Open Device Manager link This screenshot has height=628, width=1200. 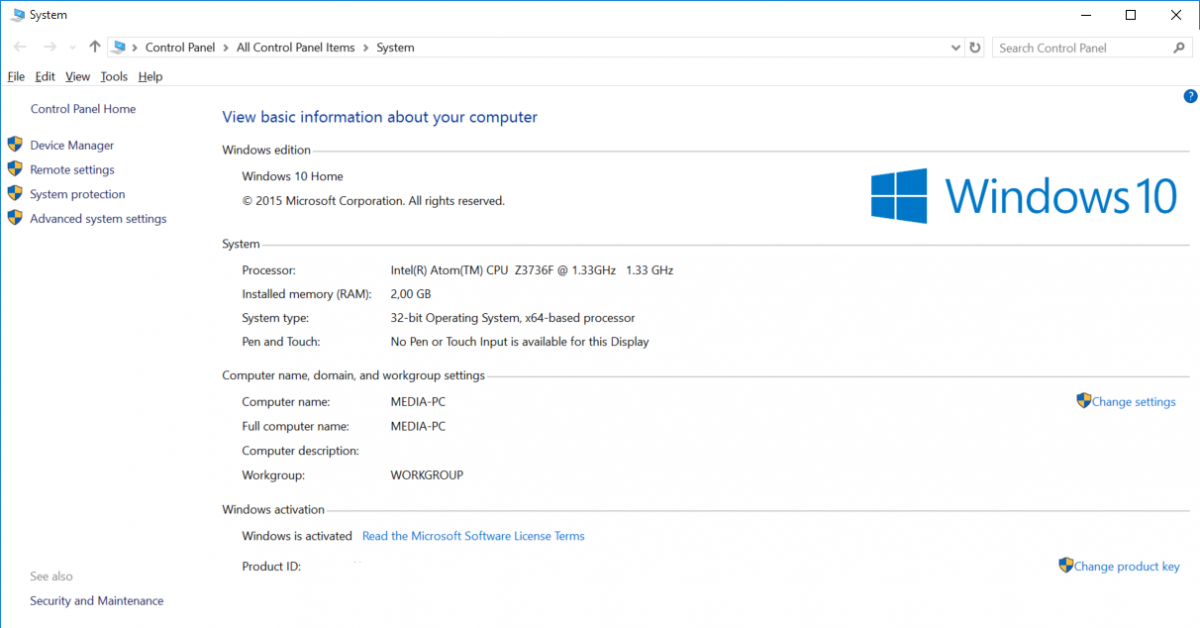(72, 145)
